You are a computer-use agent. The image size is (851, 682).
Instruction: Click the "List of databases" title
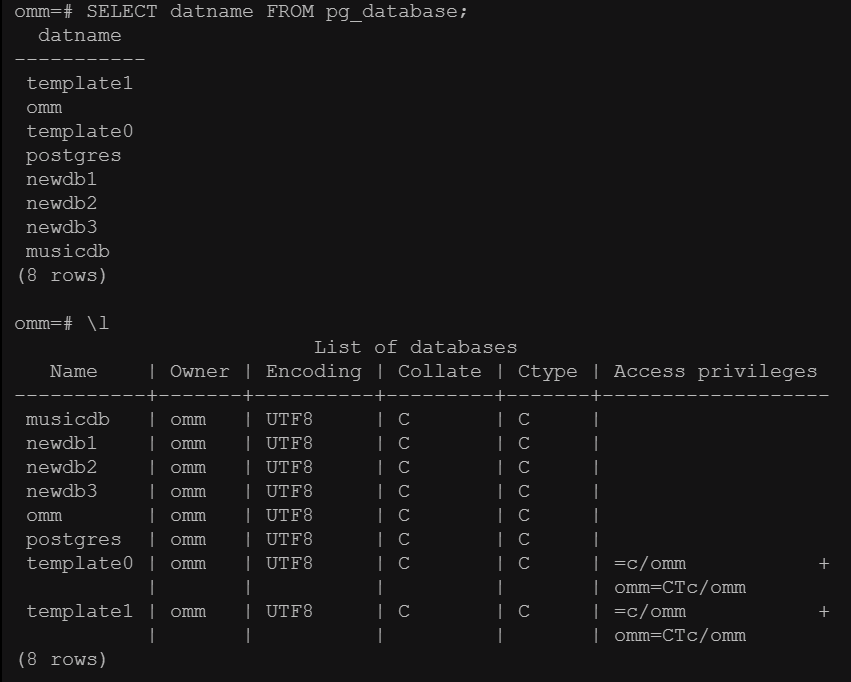pos(415,348)
